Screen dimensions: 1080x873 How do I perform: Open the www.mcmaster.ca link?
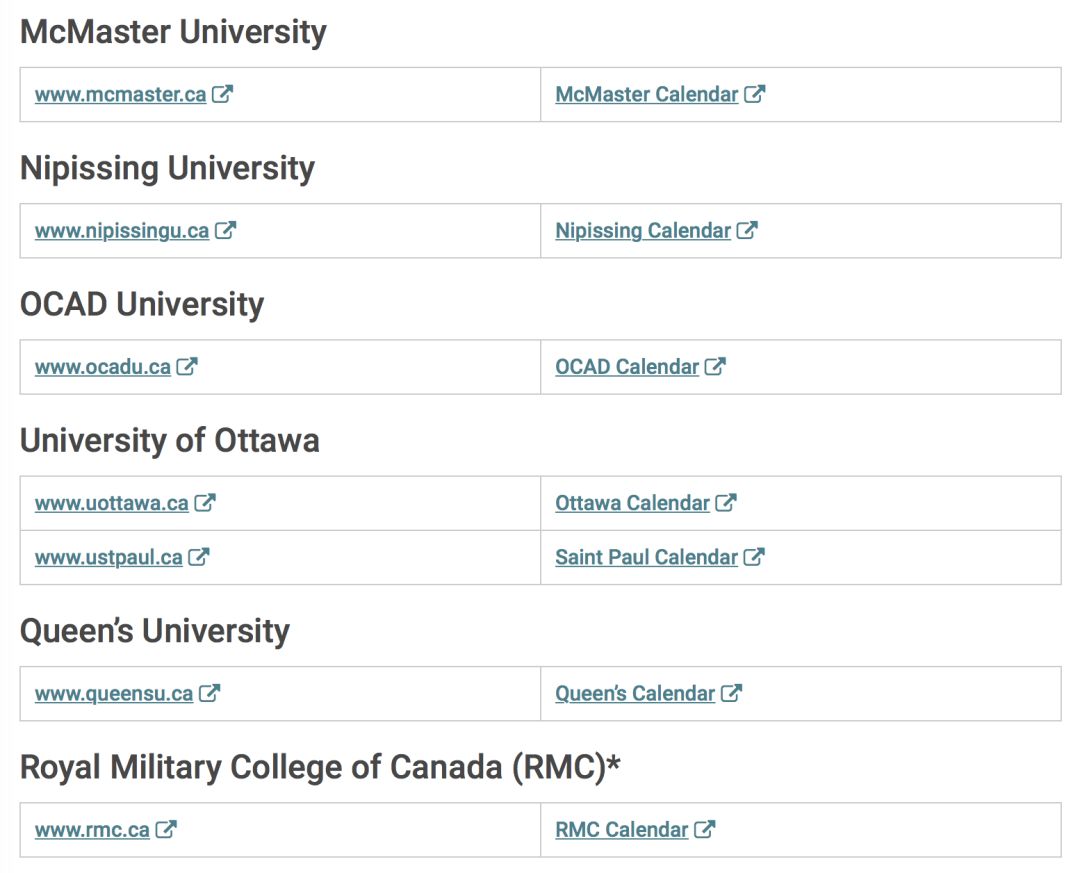click(x=121, y=94)
